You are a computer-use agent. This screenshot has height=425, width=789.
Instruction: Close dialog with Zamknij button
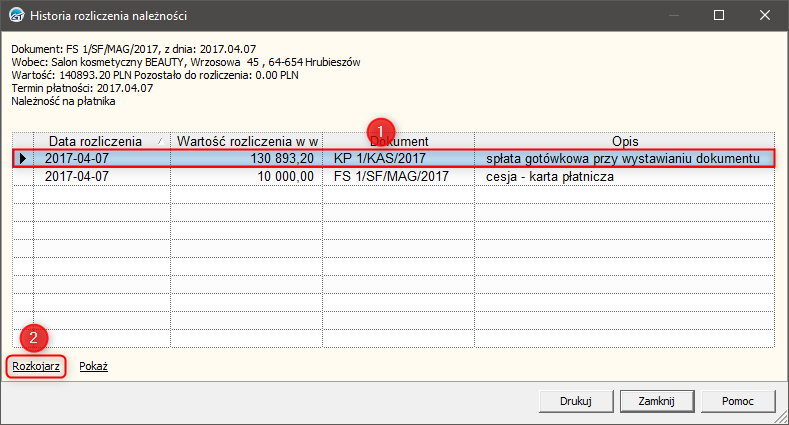(x=657, y=401)
